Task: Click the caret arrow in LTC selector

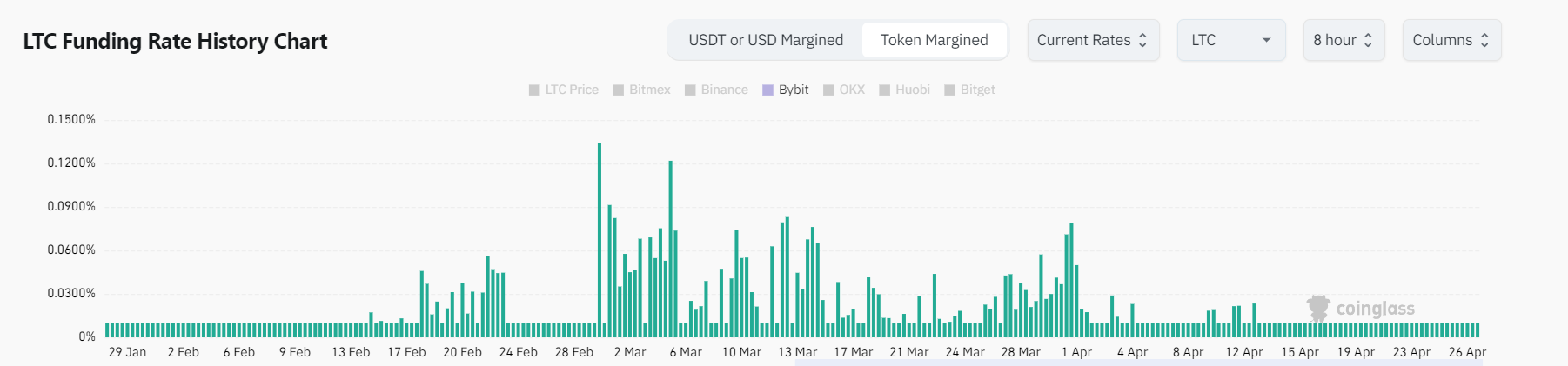Action: tap(1266, 40)
